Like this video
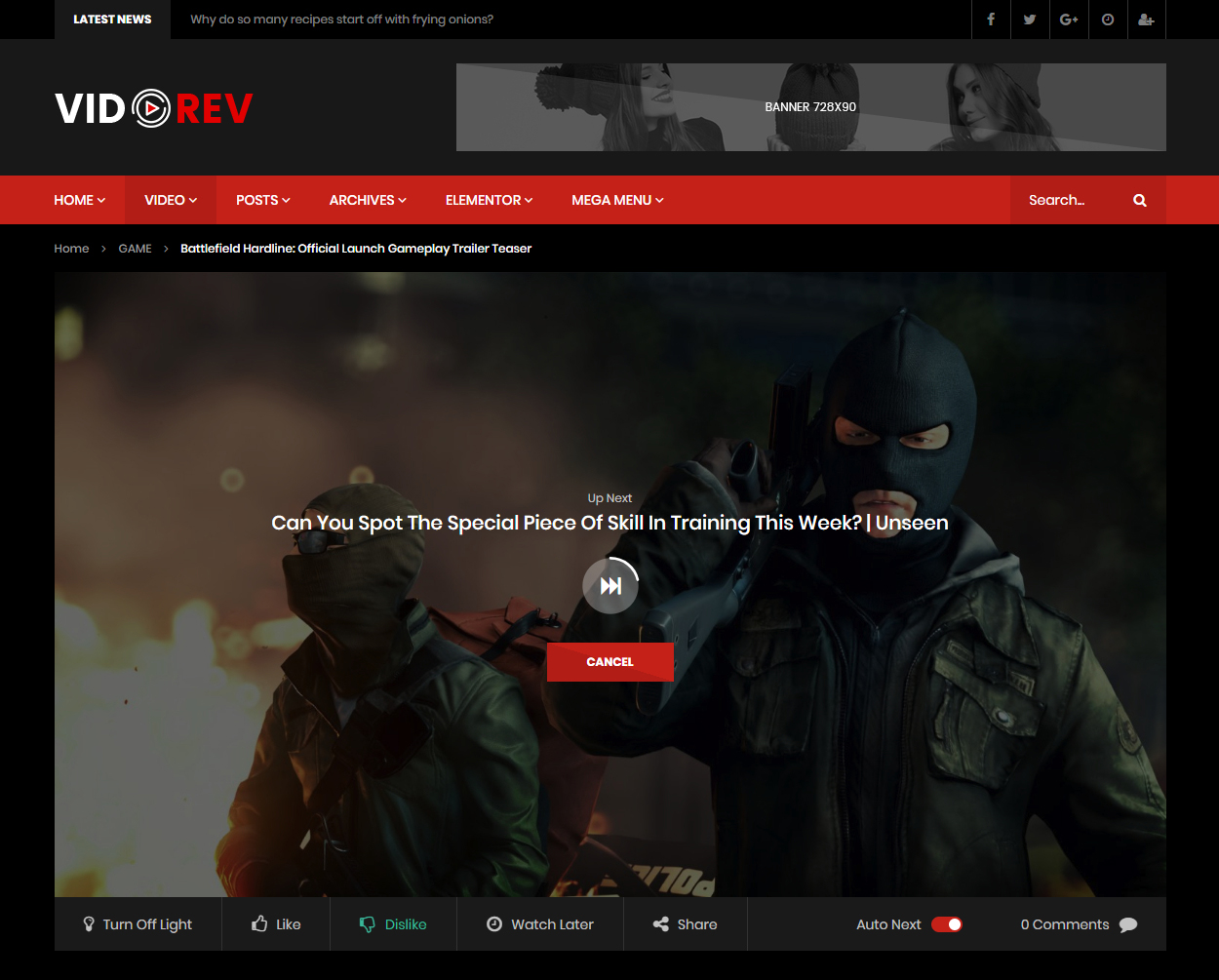This screenshot has width=1219, height=980. click(276, 924)
